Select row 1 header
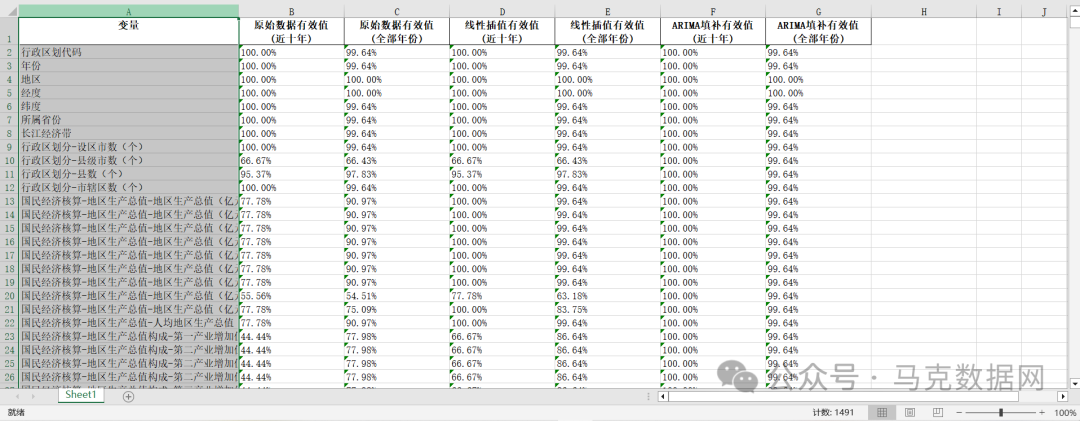Viewport: 1080px width, 421px height. pyautogui.click(x=9, y=31)
